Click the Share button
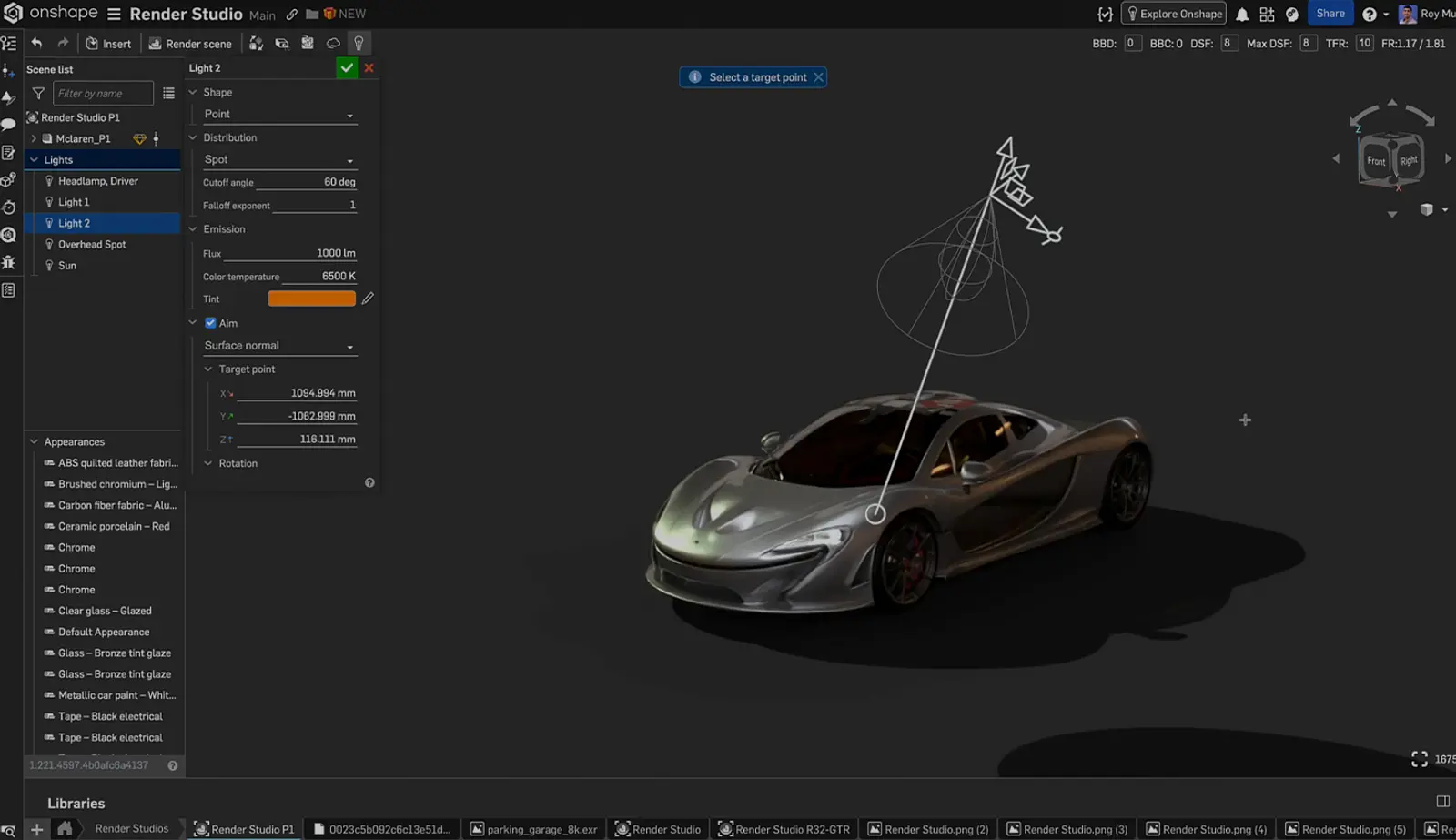The width and height of the screenshot is (1456, 840). [1330, 14]
